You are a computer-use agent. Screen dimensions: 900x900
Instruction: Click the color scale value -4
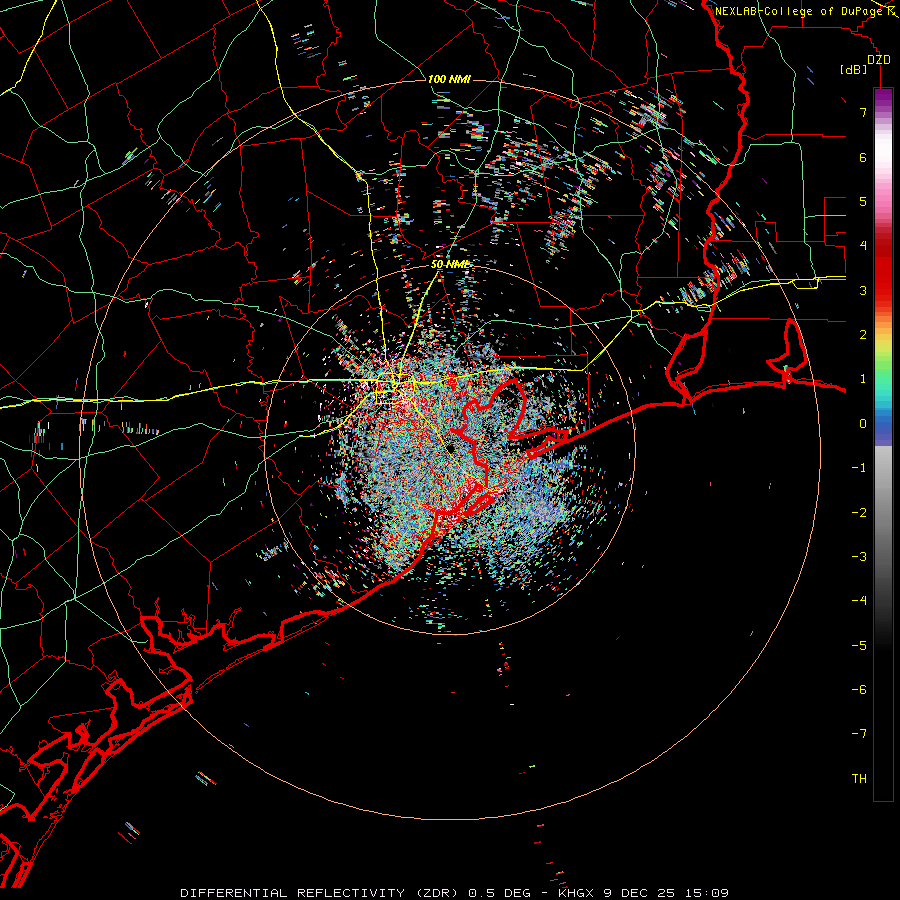pyautogui.click(x=859, y=601)
